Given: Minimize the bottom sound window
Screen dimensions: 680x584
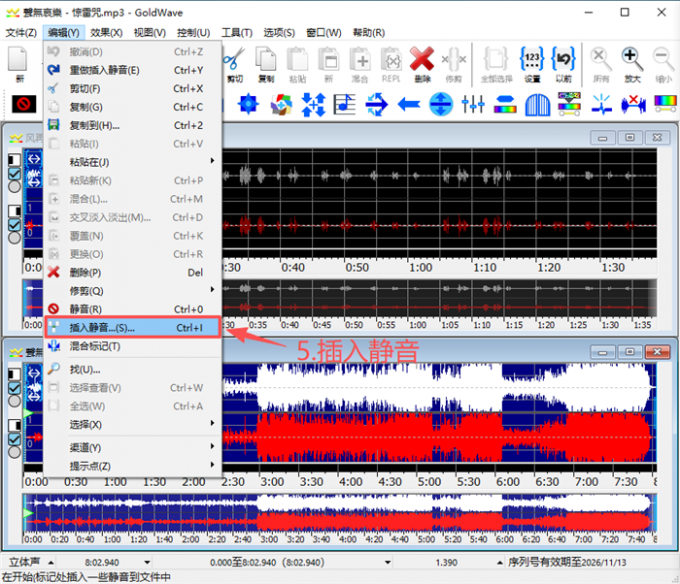Looking at the screenshot, I should (x=602, y=352).
